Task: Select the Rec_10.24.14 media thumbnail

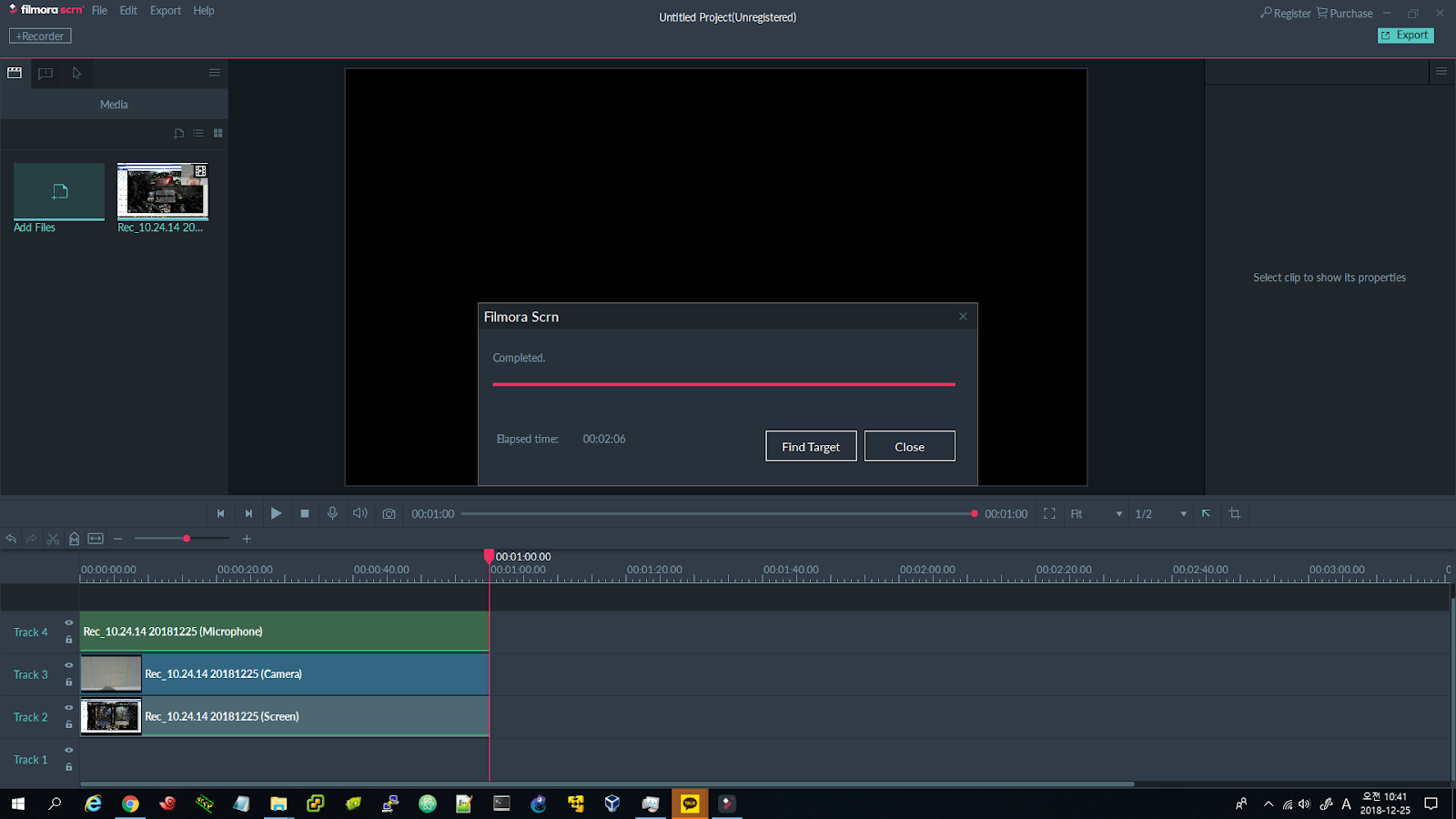Action: click(x=163, y=191)
